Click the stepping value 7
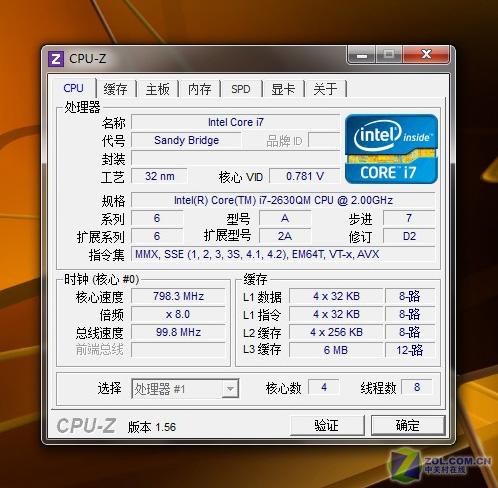This screenshot has height=488, width=498. tap(409, 218)
